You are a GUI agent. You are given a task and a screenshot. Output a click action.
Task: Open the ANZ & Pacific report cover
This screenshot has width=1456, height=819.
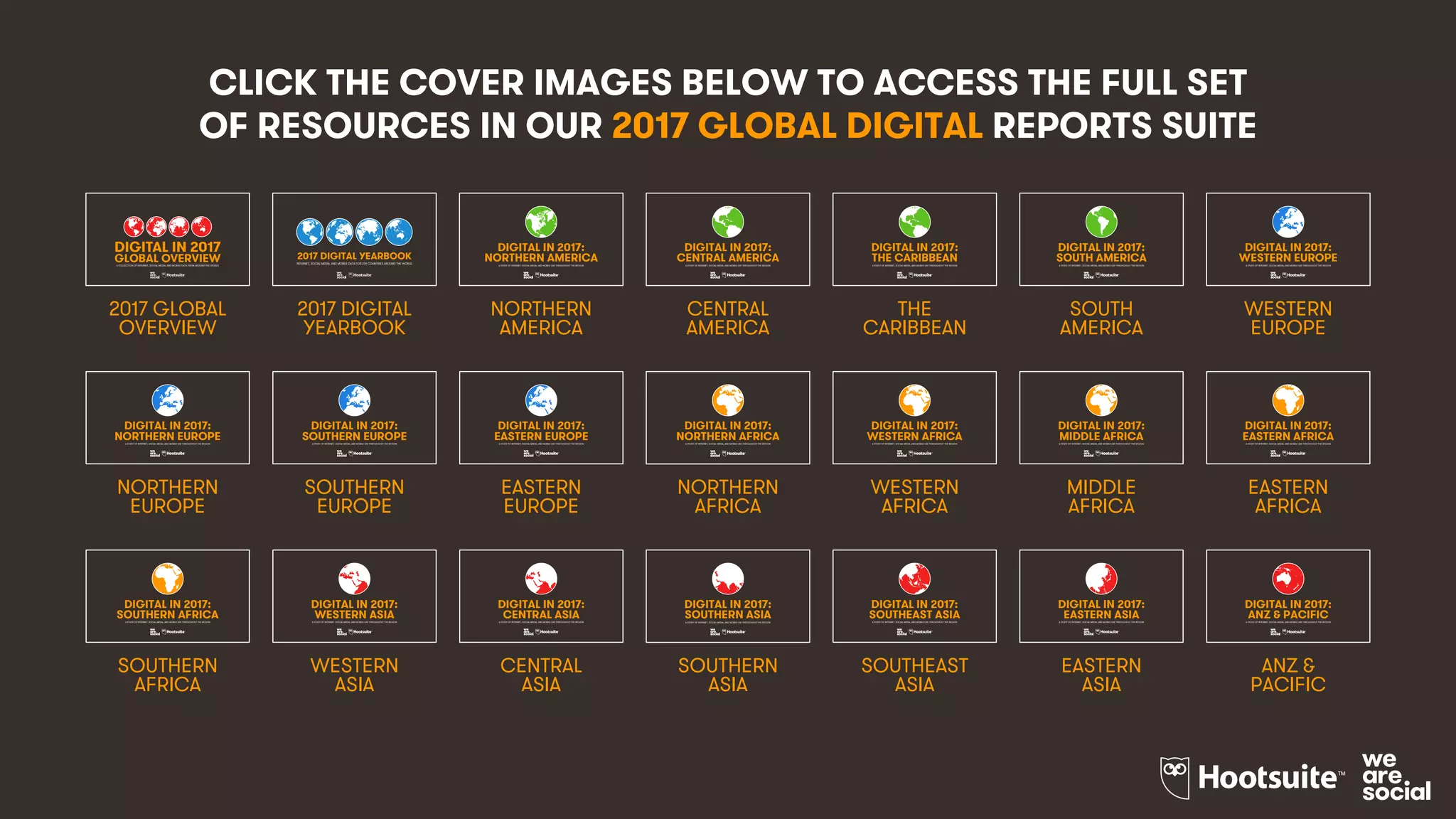coord(1288,596)
